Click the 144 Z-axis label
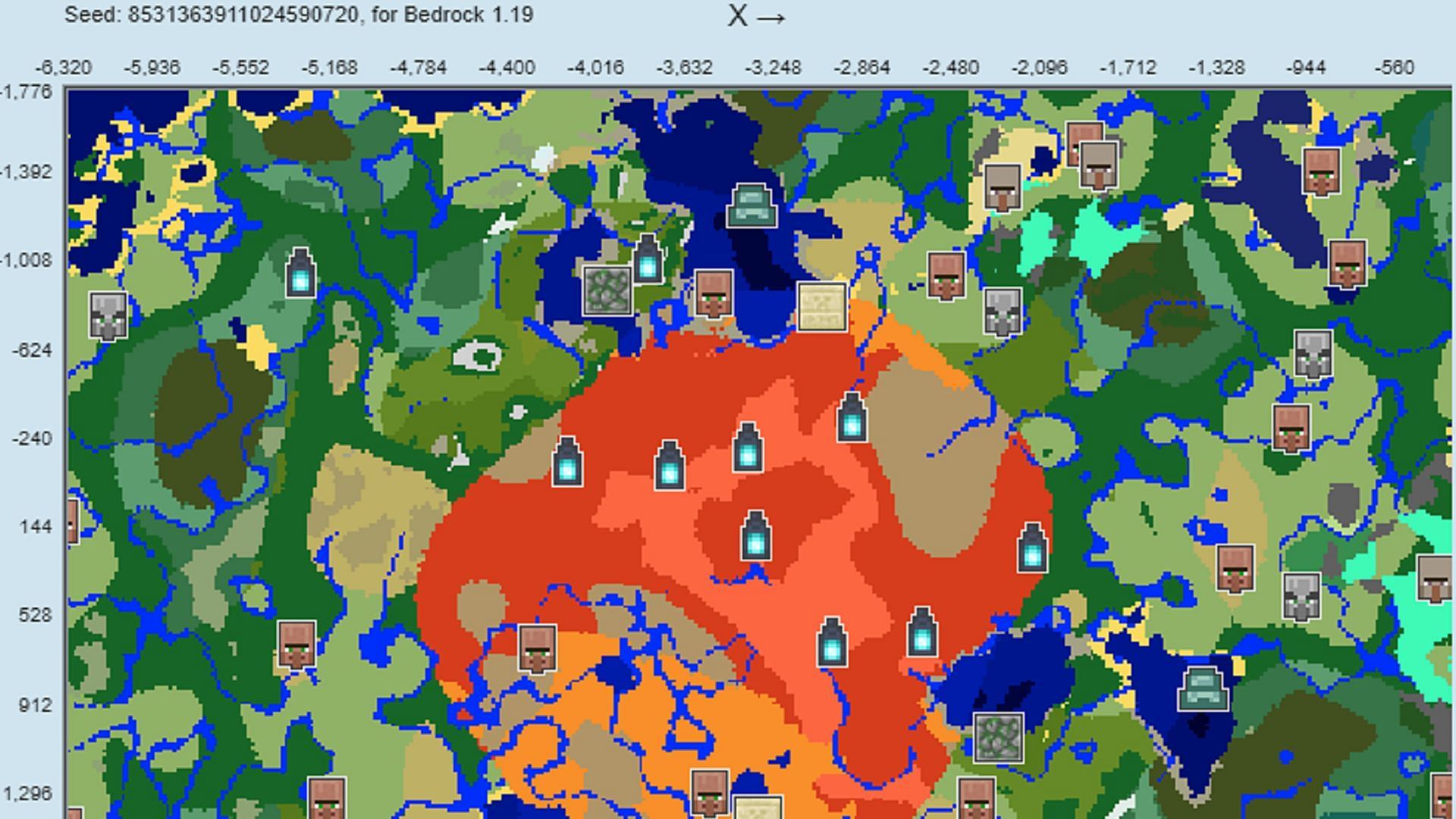The image size is (1456, 819). click(36, 526)
